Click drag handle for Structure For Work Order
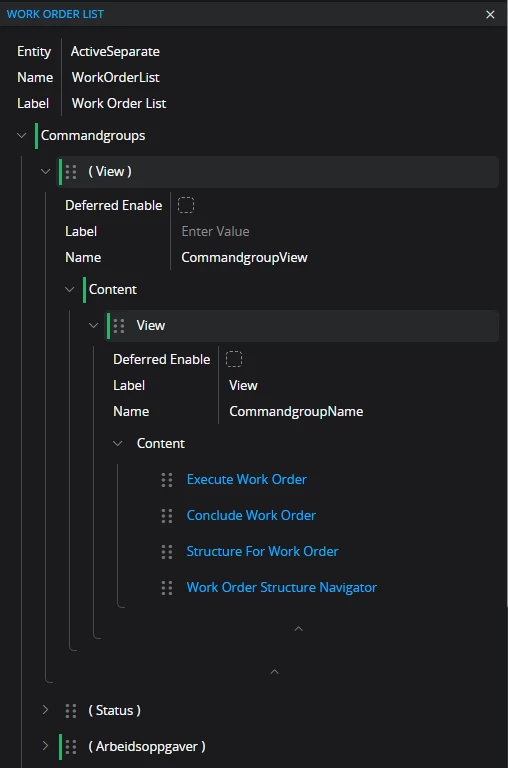508x768 pixels. (x=167, y=552)
